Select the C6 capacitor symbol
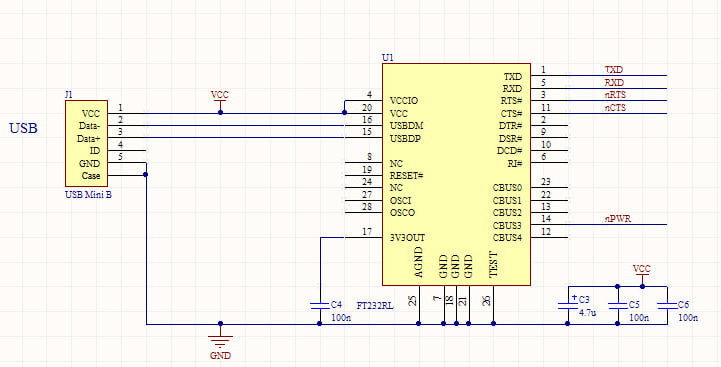 [667, 305]
